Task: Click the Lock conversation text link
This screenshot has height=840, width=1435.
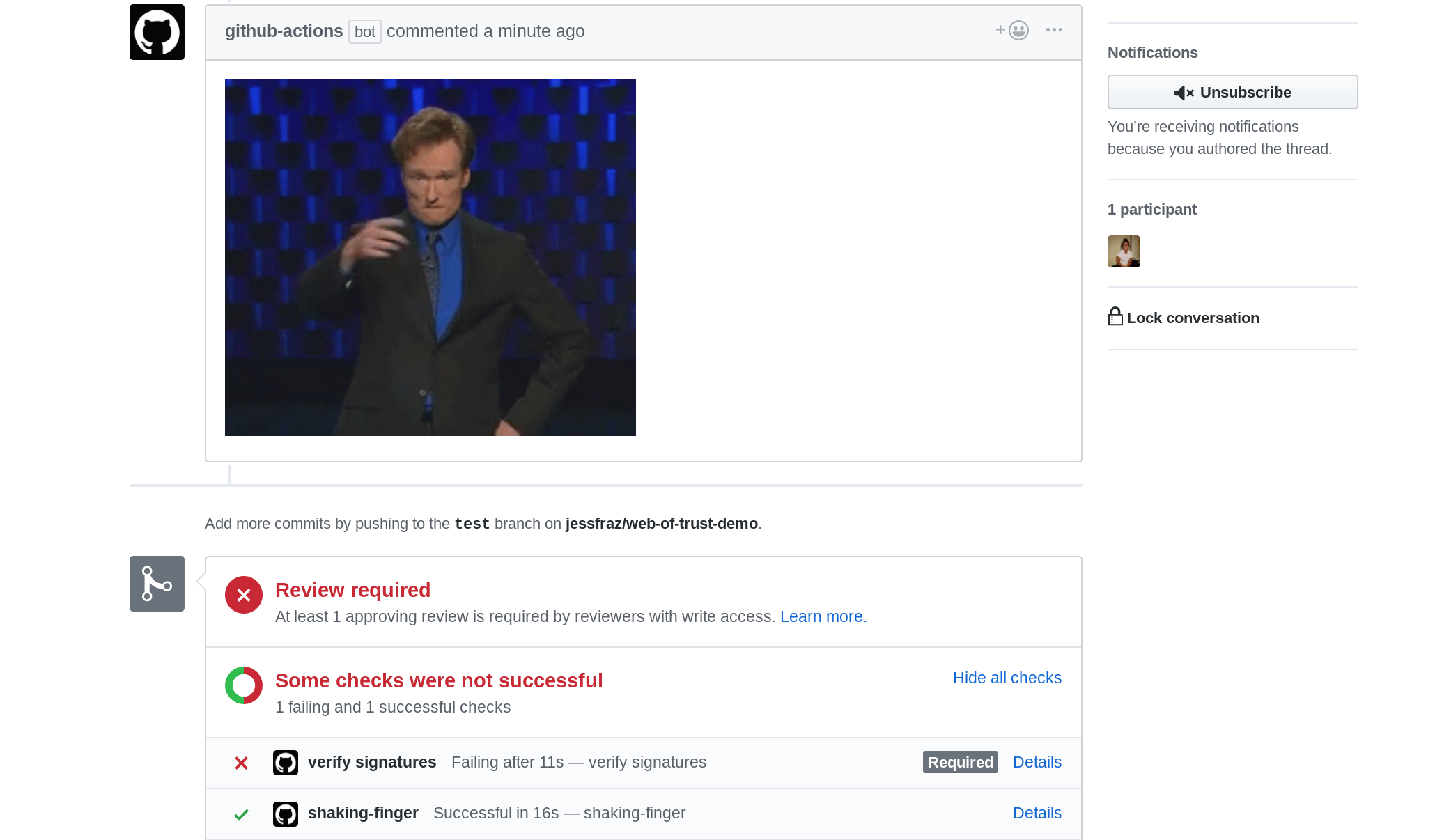Action: 1193,318
